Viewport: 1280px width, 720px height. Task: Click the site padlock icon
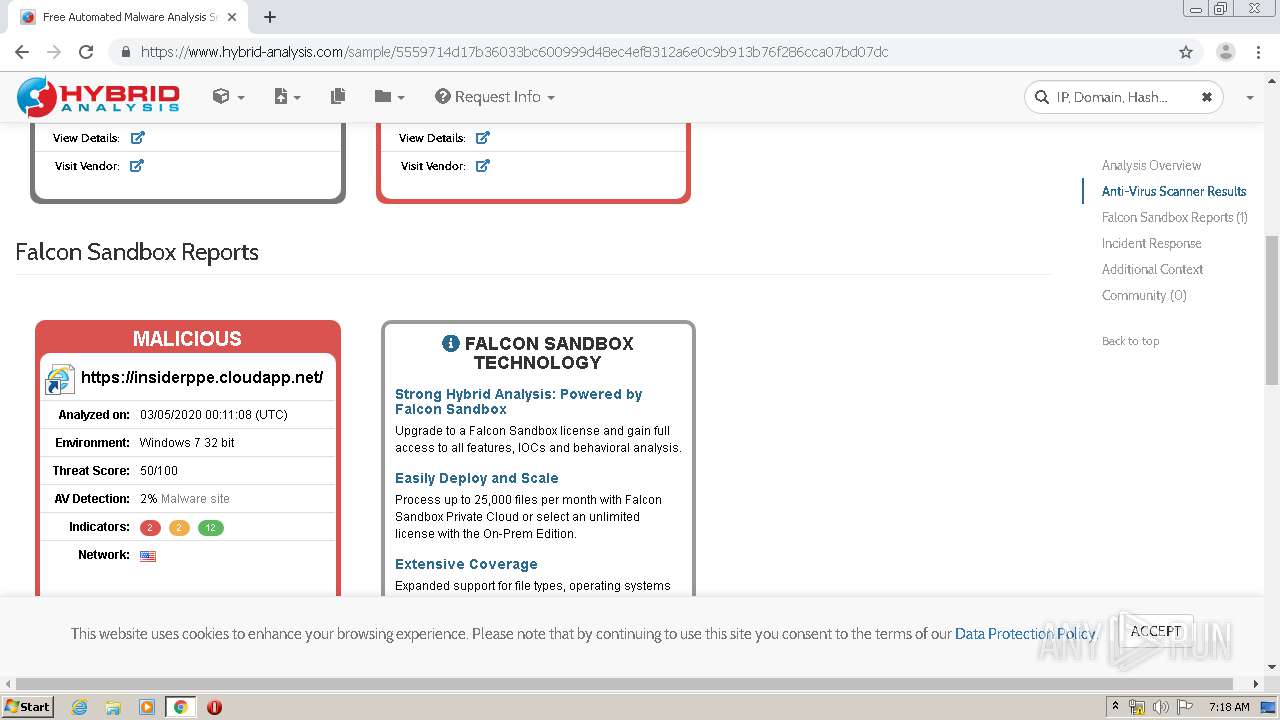pos(126,52)
